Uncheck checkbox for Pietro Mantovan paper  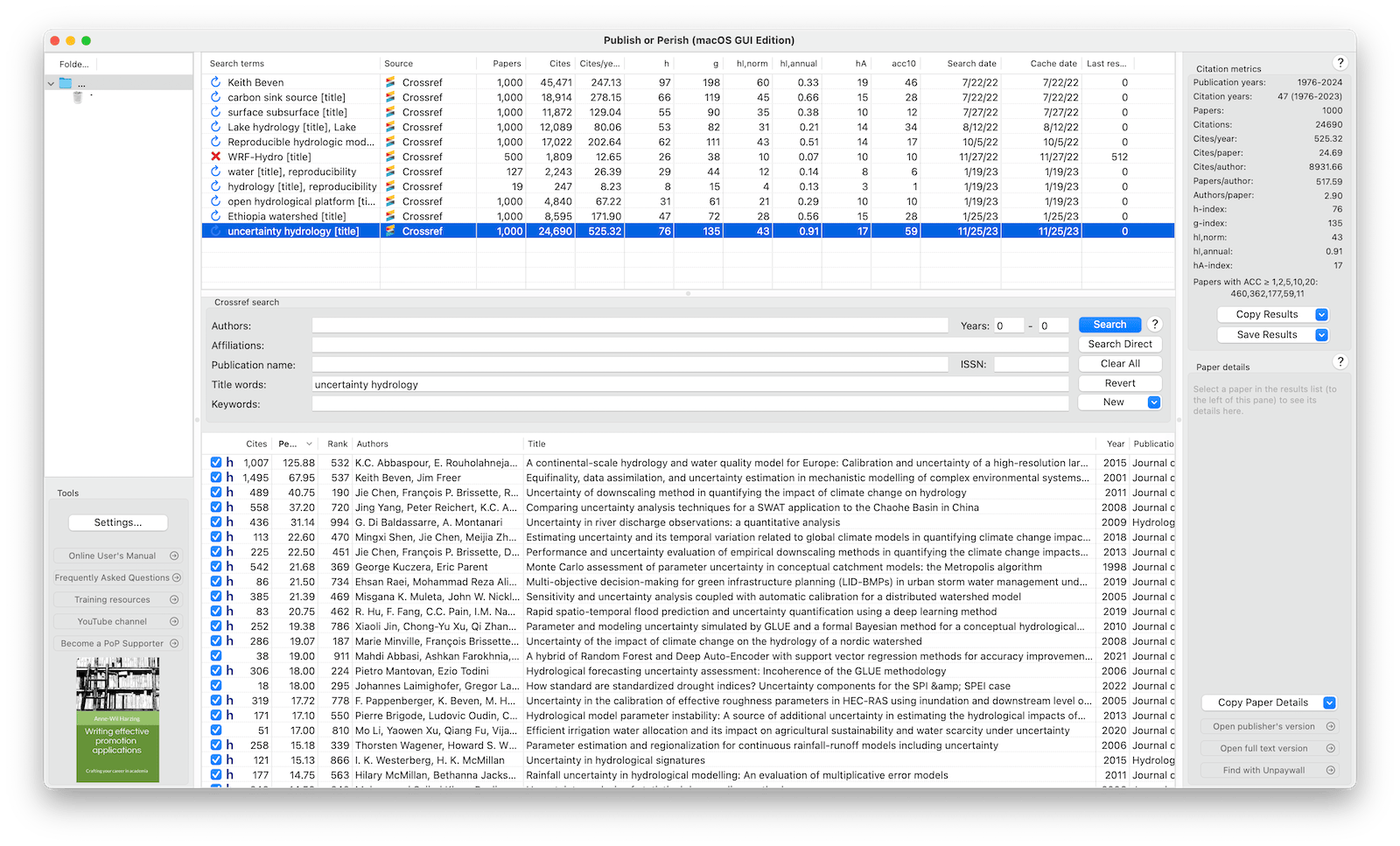[x=216, y=670]
